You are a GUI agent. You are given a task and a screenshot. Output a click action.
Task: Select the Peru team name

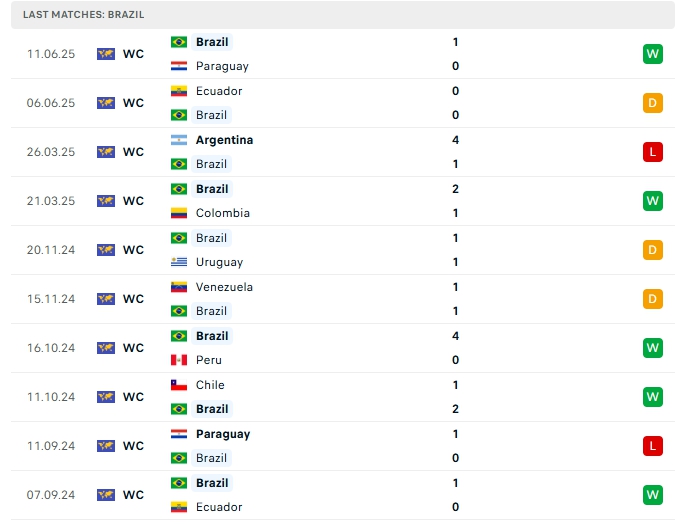click(209, 360)
